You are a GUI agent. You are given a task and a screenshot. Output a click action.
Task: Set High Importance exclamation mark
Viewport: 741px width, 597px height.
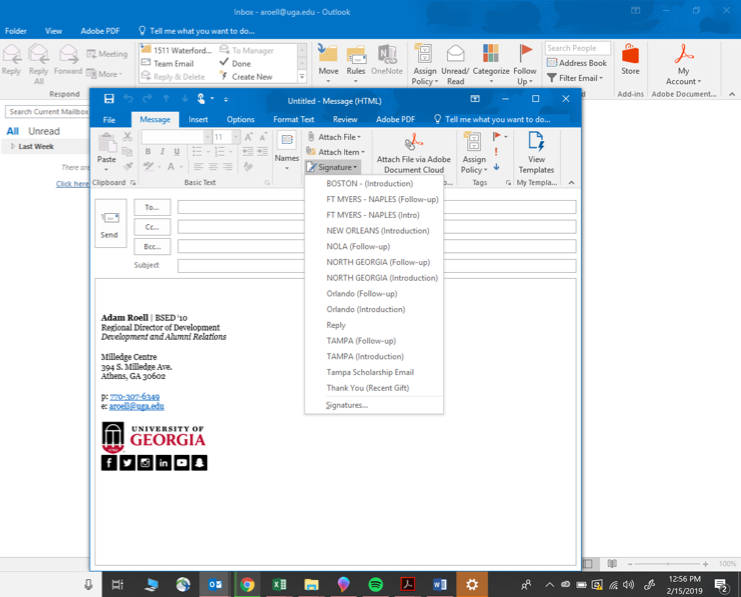pyautogui.click(x=496, y=152)
